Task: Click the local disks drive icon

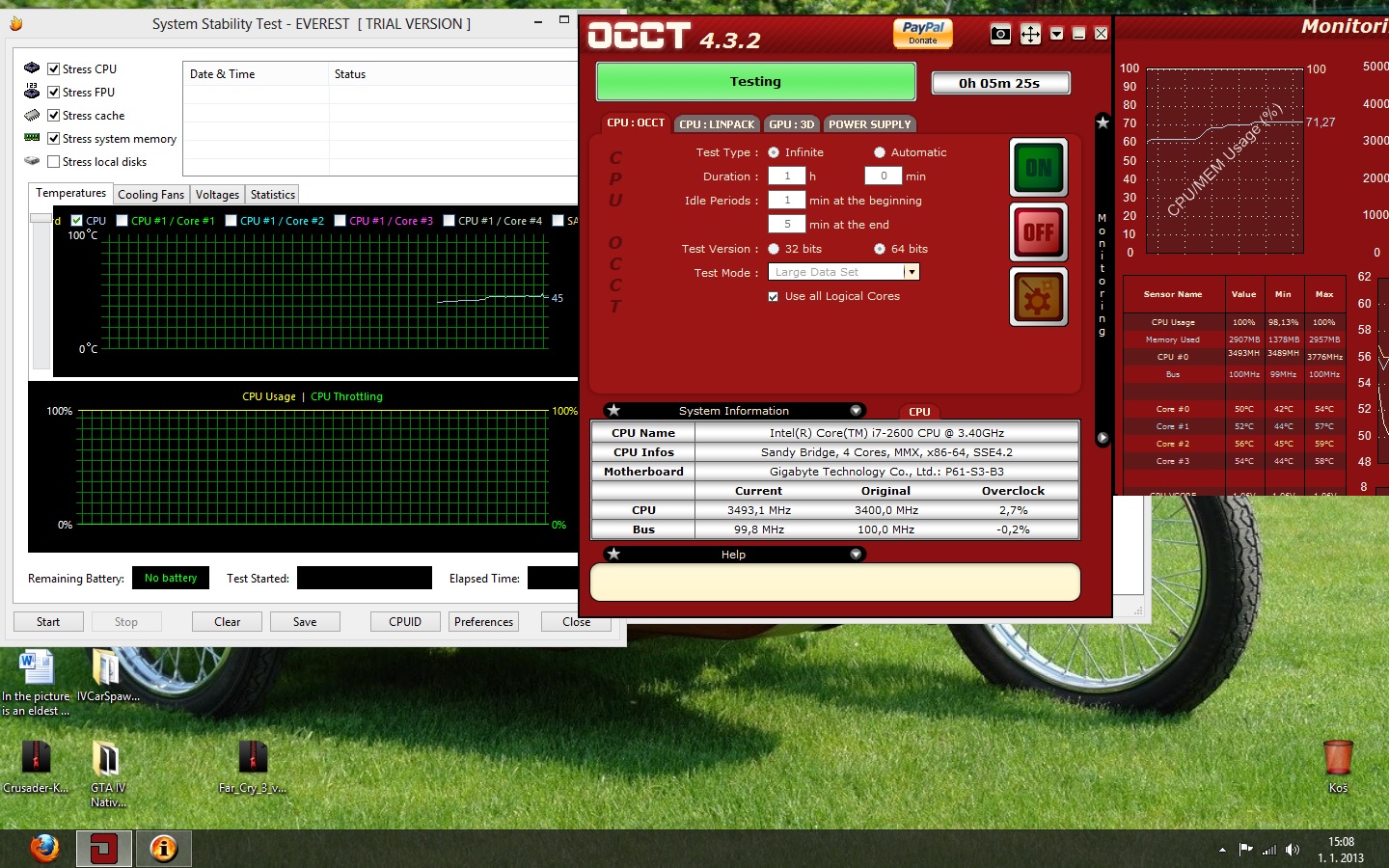Action: coord(32,161)
